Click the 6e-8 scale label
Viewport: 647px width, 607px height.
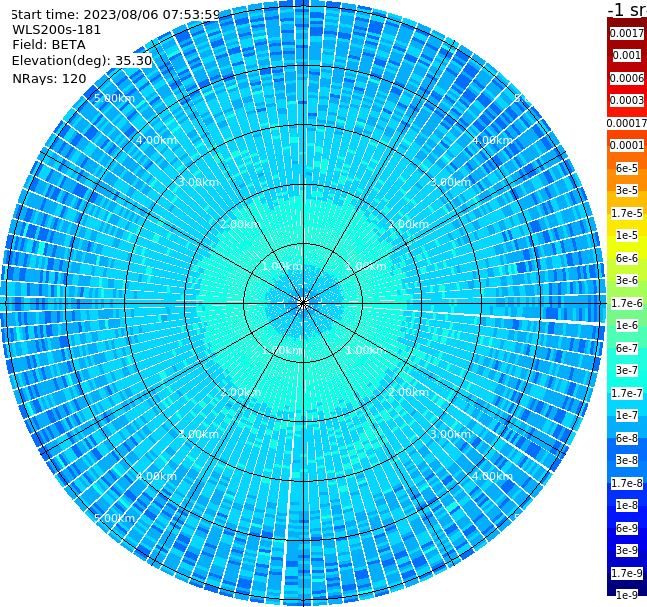tap(627, 438)
